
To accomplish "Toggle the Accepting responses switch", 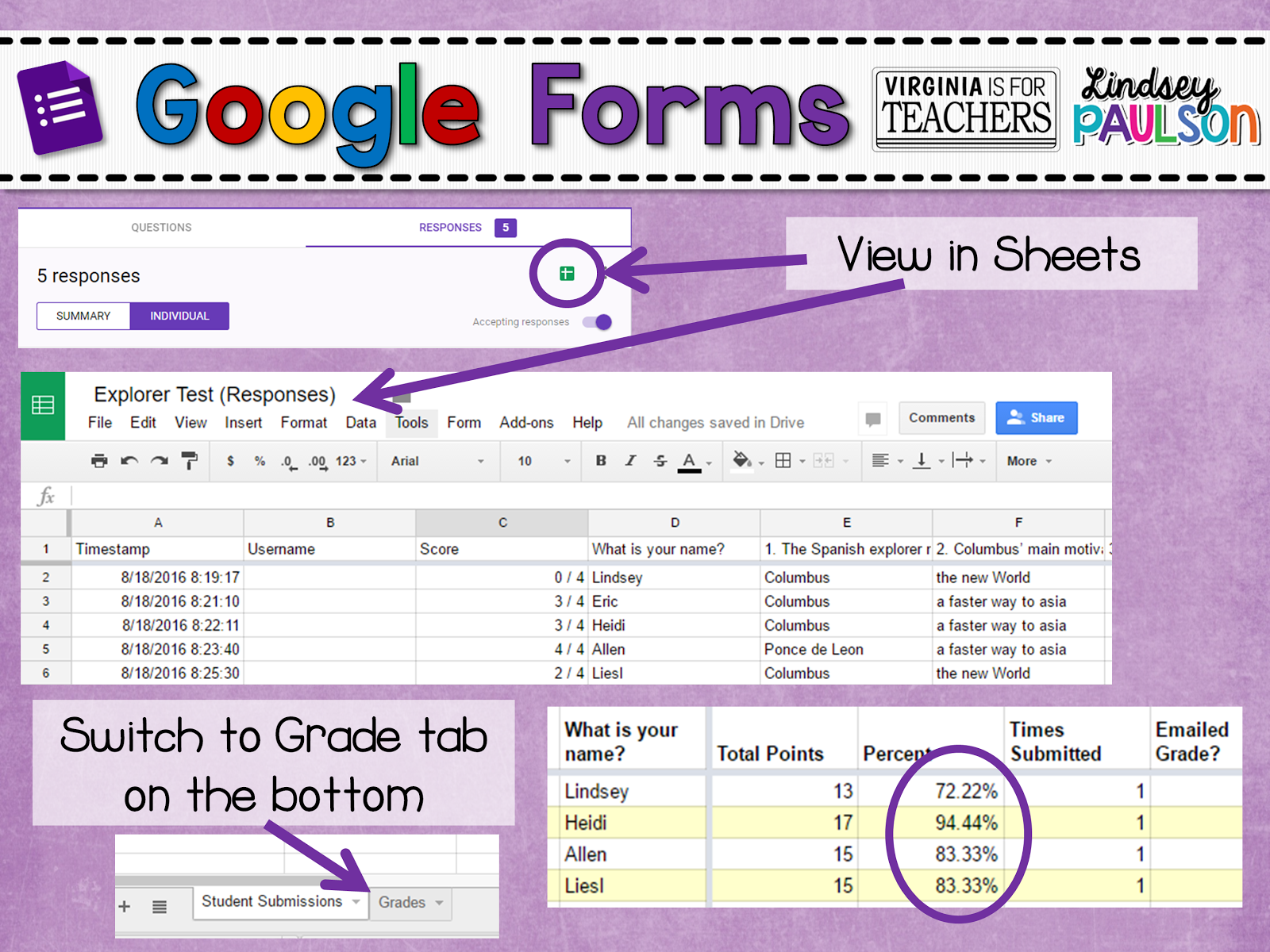I will pyautogui.click(x=597, y=322).
